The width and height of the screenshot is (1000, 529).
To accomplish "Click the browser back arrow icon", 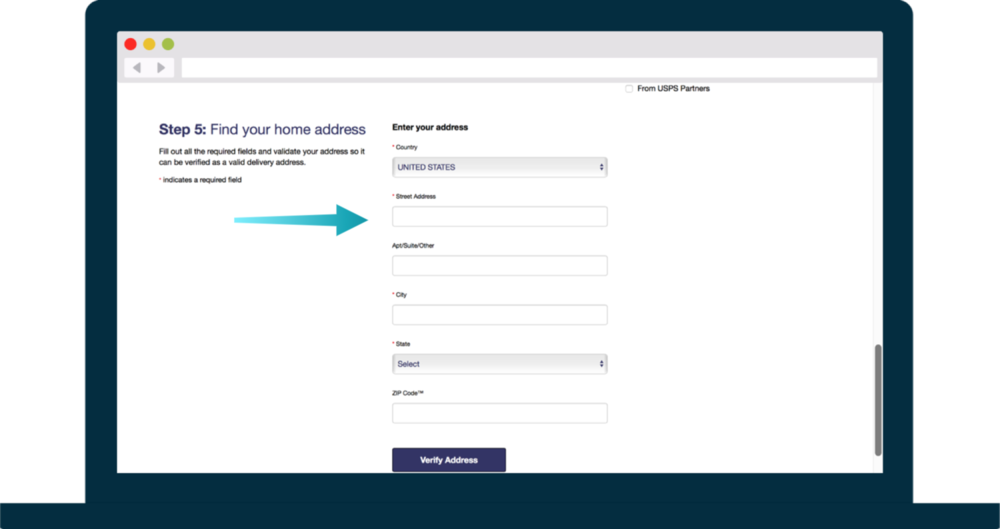I will (136, 68).
